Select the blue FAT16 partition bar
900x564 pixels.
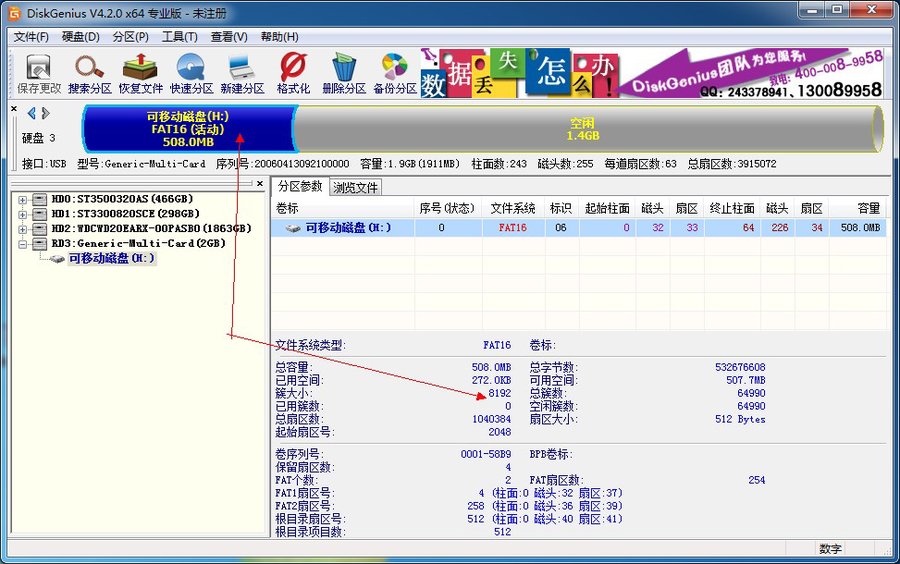(x=187, y=129)
